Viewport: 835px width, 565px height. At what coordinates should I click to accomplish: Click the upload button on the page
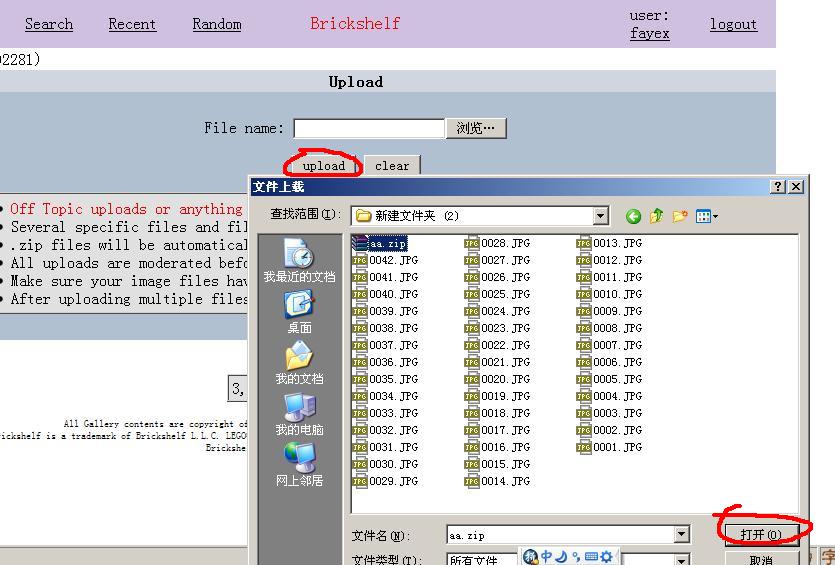tap(324, 166)
